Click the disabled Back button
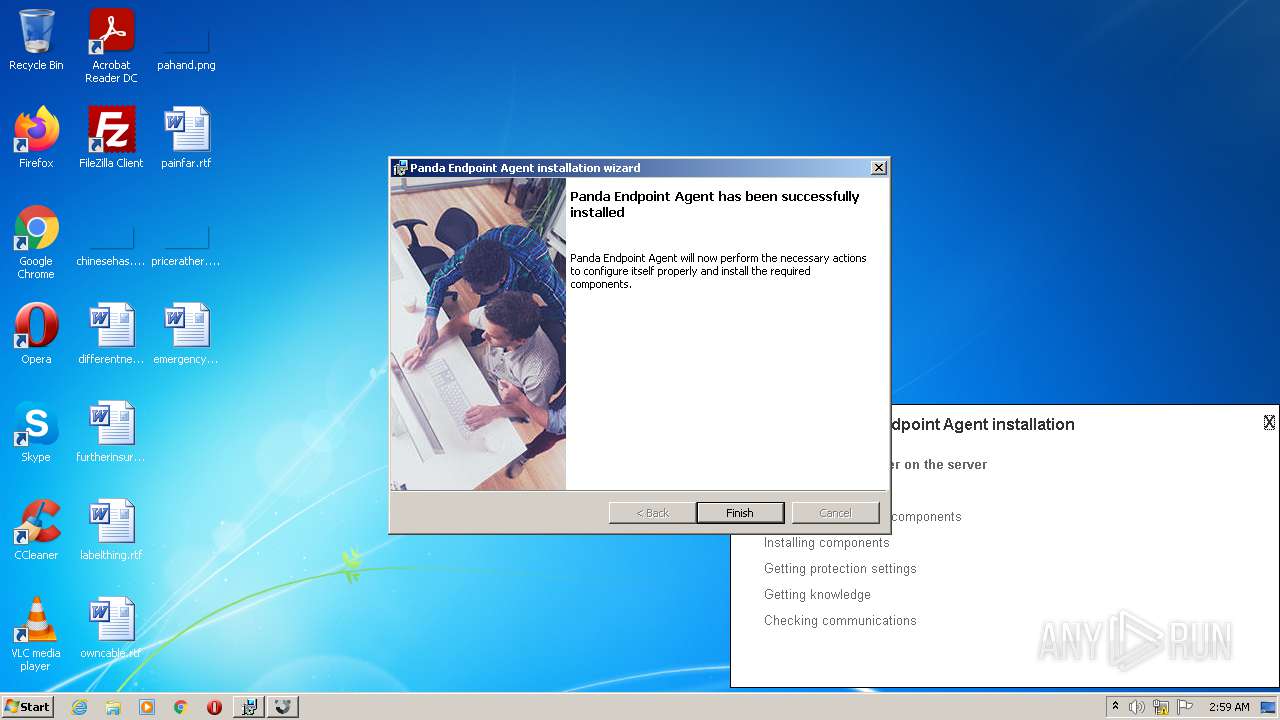 click(653, 513)
